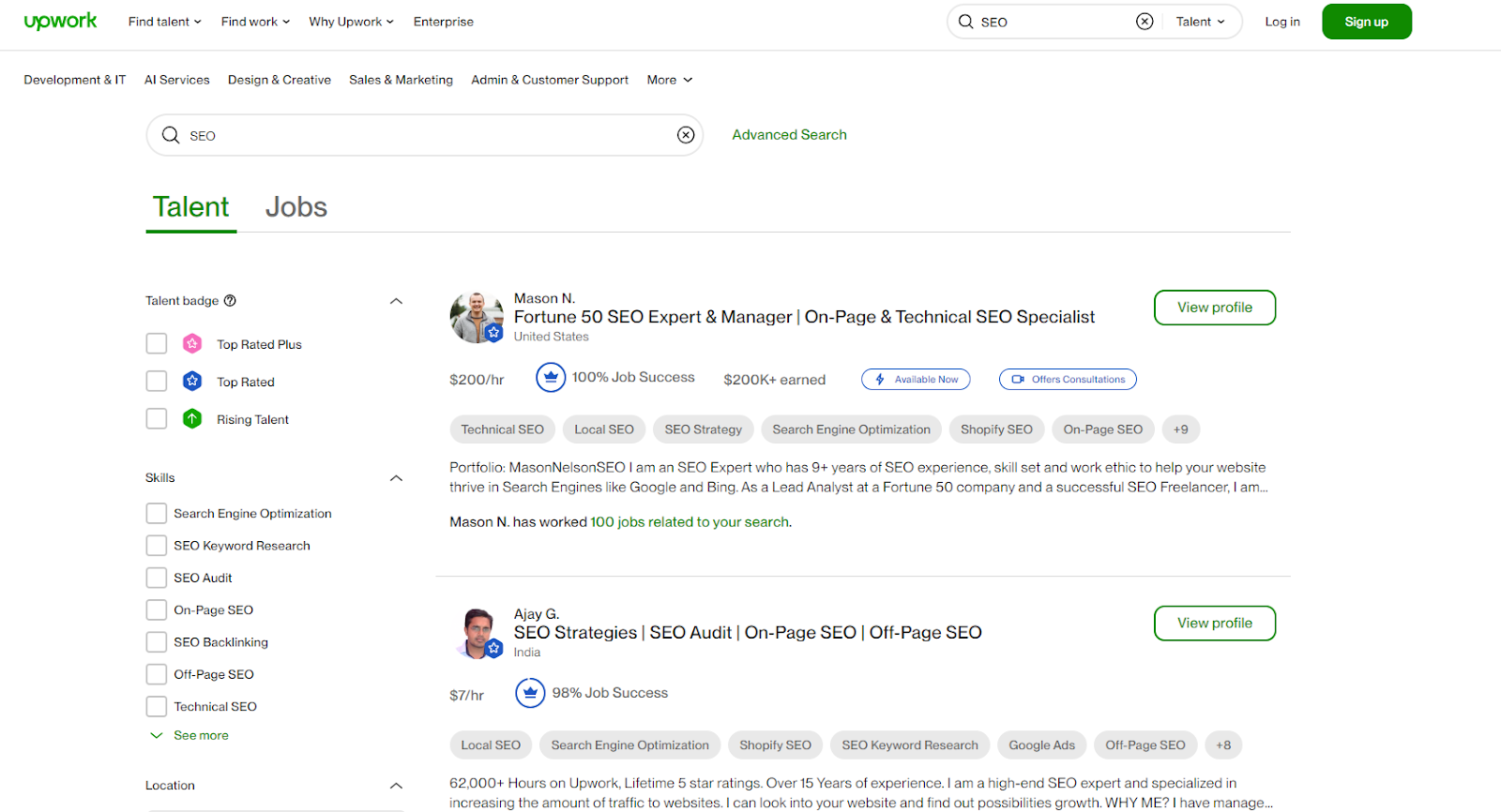Collapse the Location filter section
This screenshot has width=1501, height=812.
click(396, 786)
